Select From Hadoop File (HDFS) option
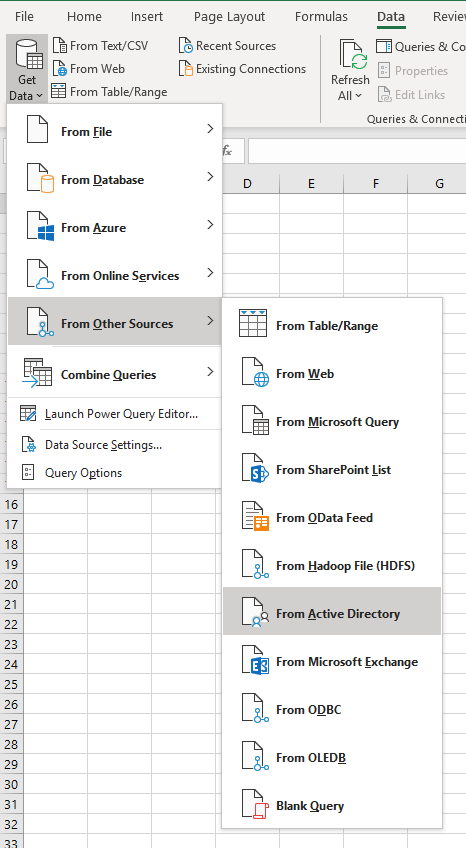This screenshot has width=466, height=848. point(332,564)
